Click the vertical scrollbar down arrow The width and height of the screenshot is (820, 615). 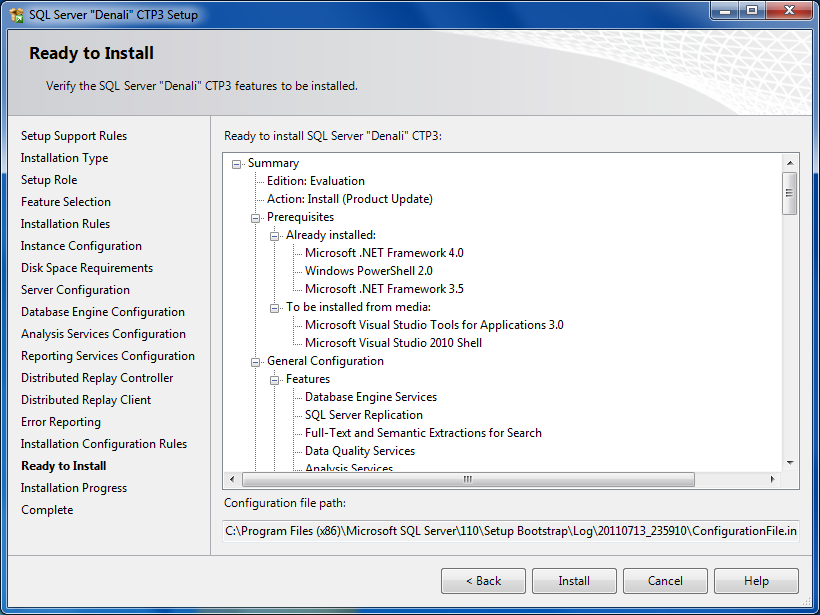[790, 463]
